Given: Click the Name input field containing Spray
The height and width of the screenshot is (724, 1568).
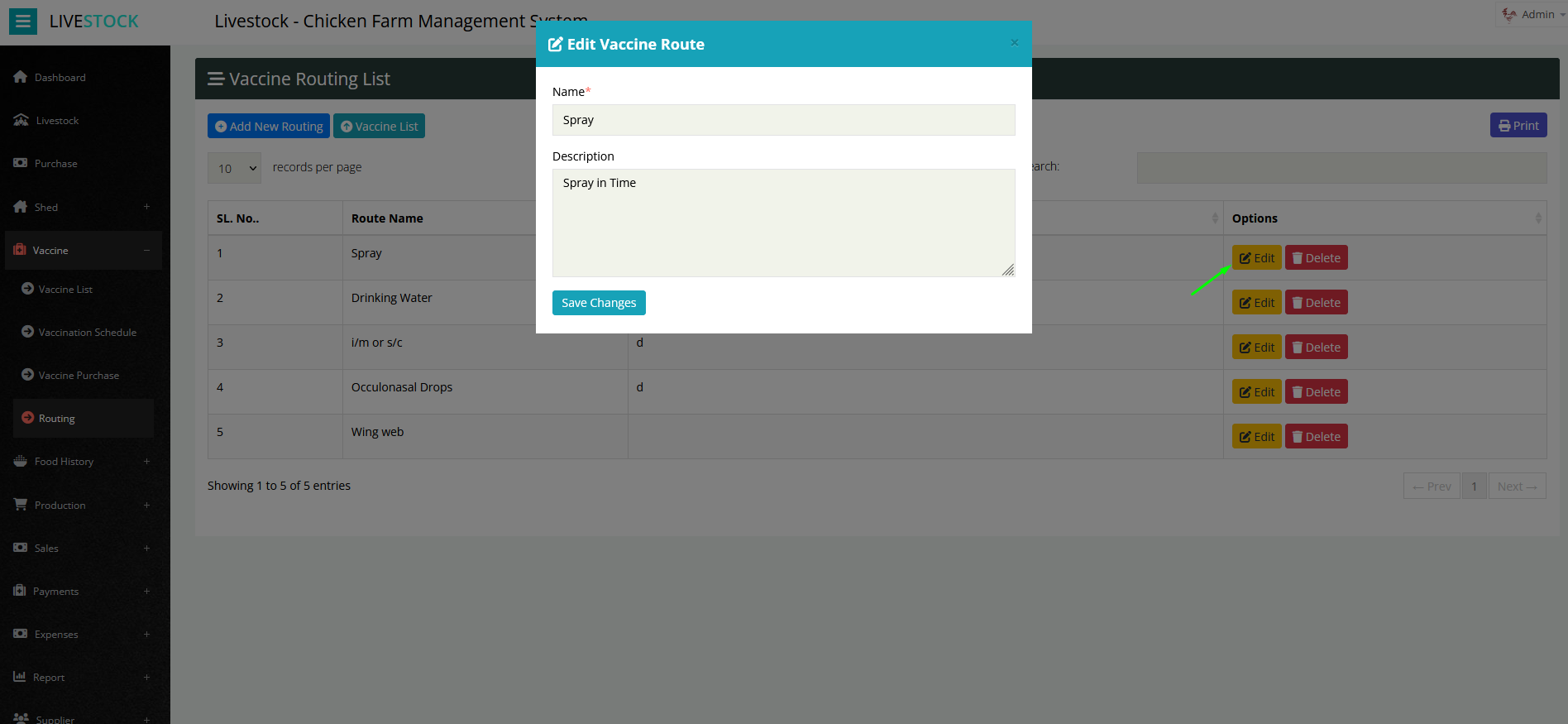Looking at the screenshot, I should pyautogui.click(x=783, y=120).
